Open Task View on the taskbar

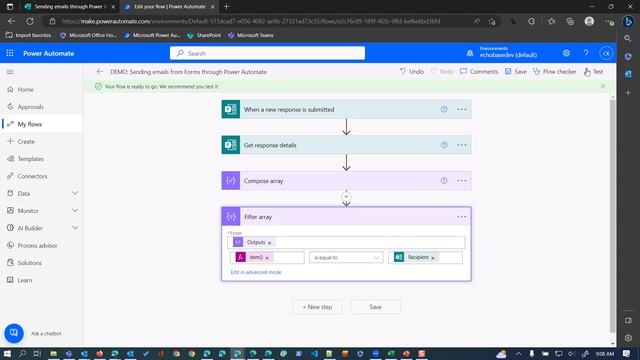[37, 353]
